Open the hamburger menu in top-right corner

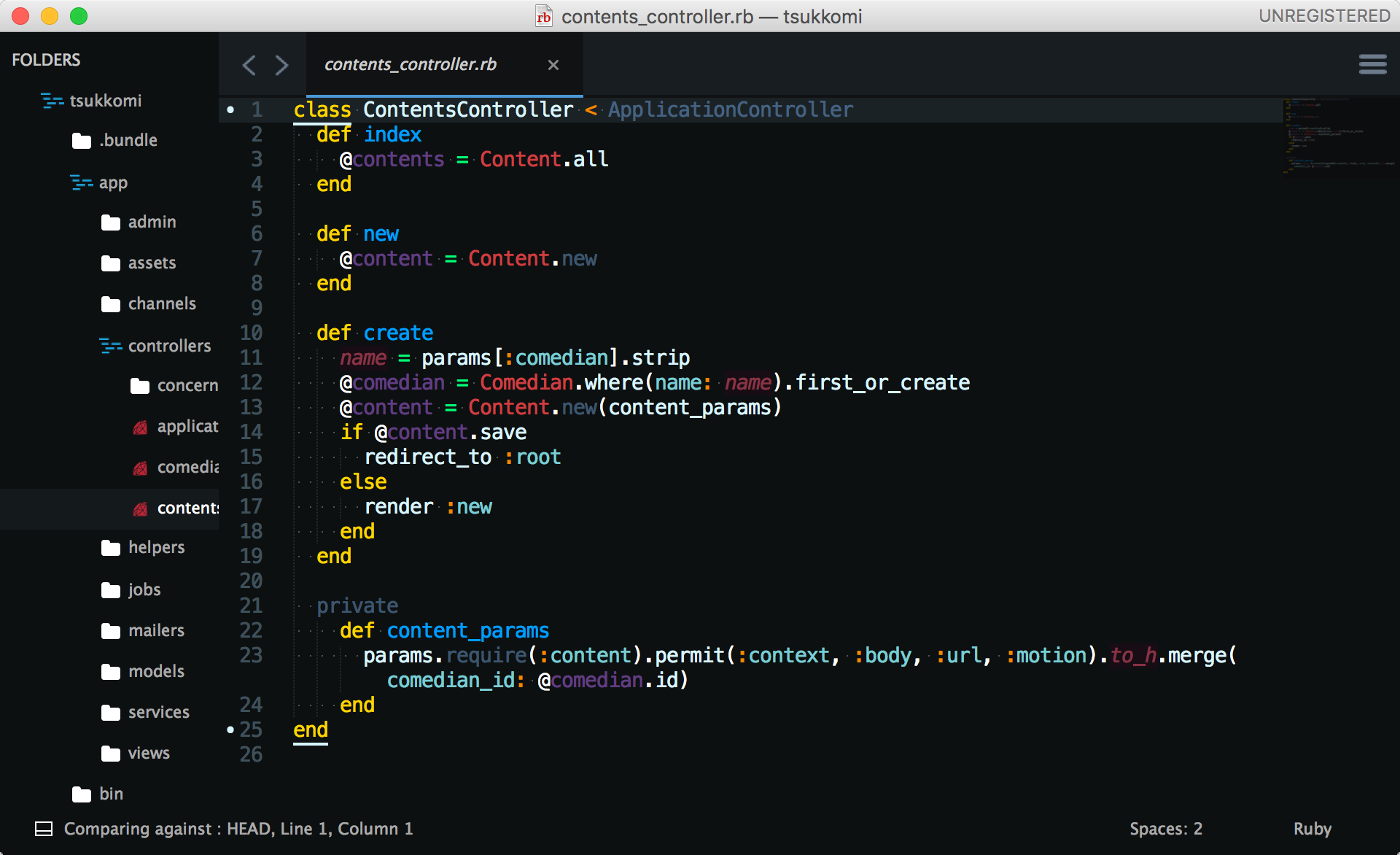coord(1373,65)
